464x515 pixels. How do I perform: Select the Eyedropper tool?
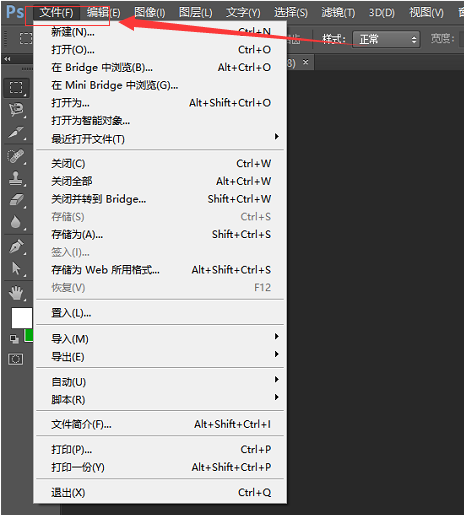[16, 133]
